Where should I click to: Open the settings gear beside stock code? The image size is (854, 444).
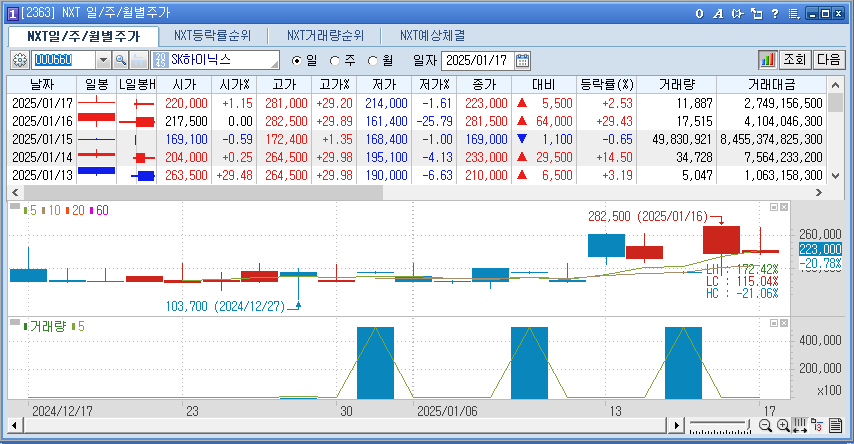point(19,60)
